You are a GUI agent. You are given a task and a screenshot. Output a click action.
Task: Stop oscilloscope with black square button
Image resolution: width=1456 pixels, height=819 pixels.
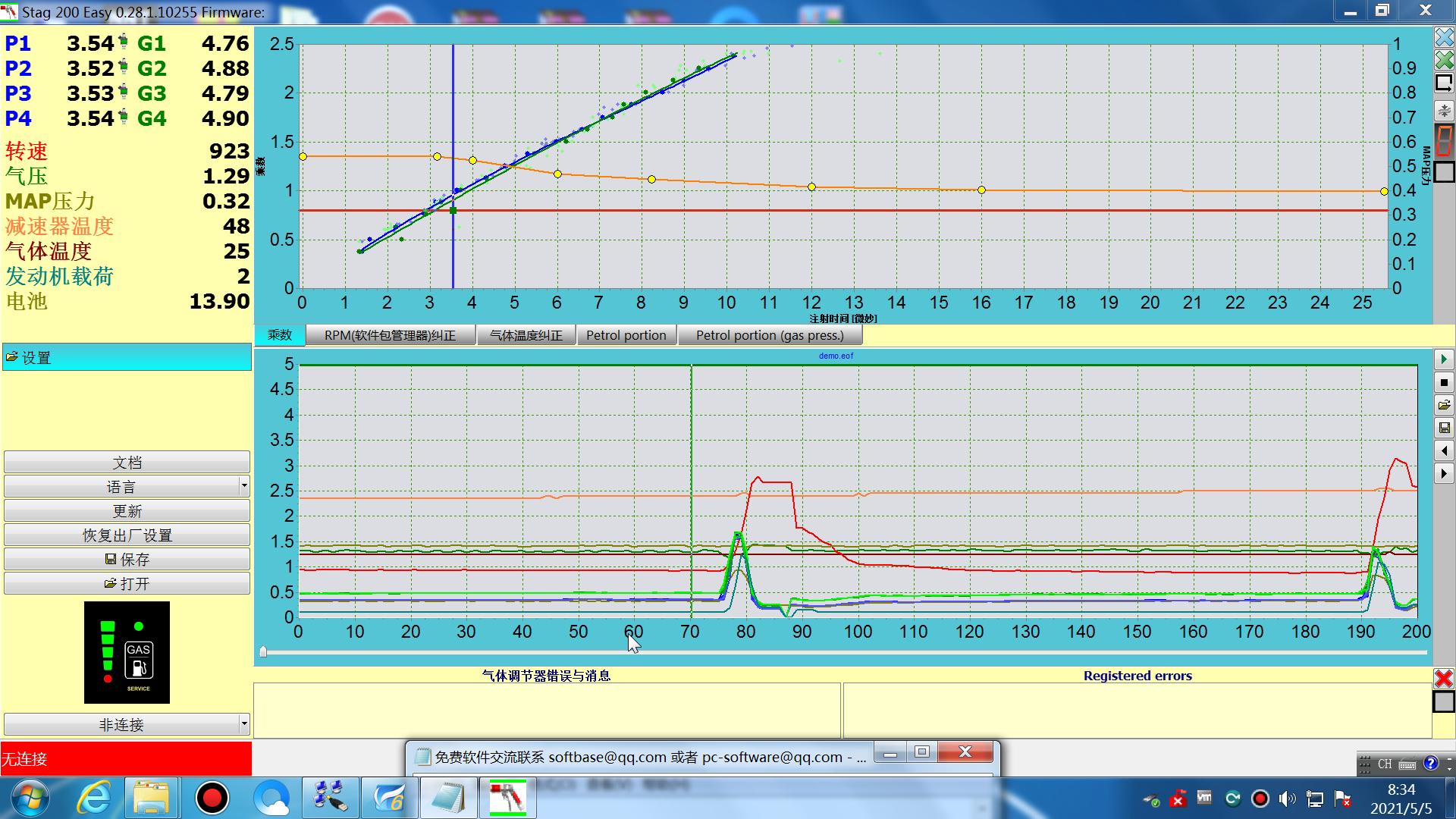coord(1444,382)
